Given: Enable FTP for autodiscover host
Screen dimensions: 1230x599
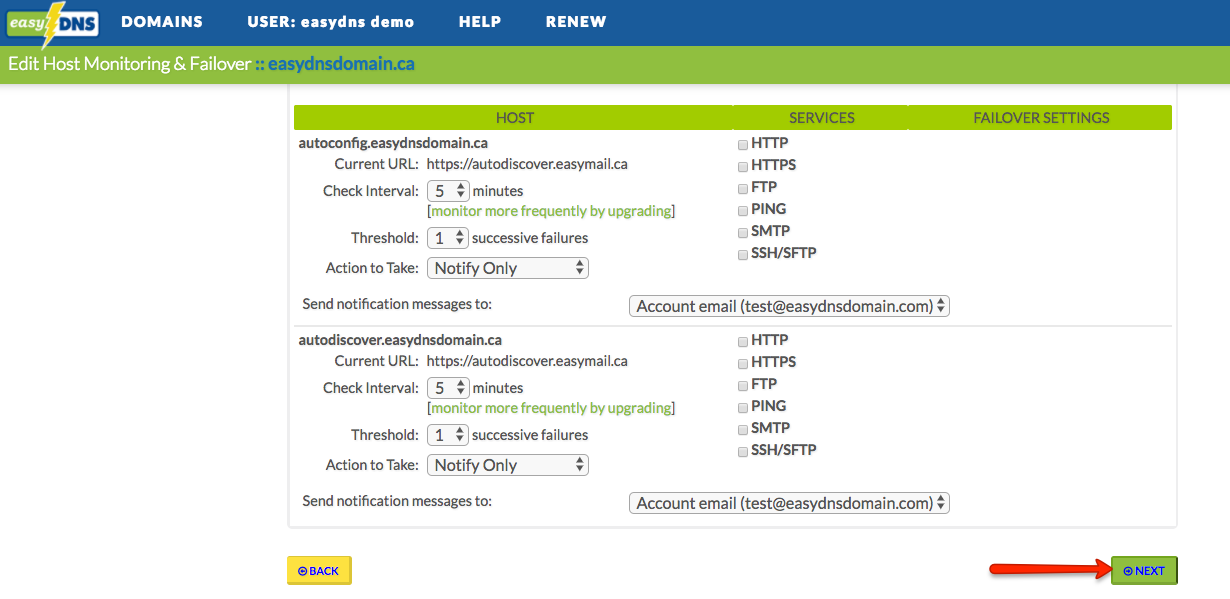Looking at the screenshot, I should pyautogui.click(x=743, y=385).
